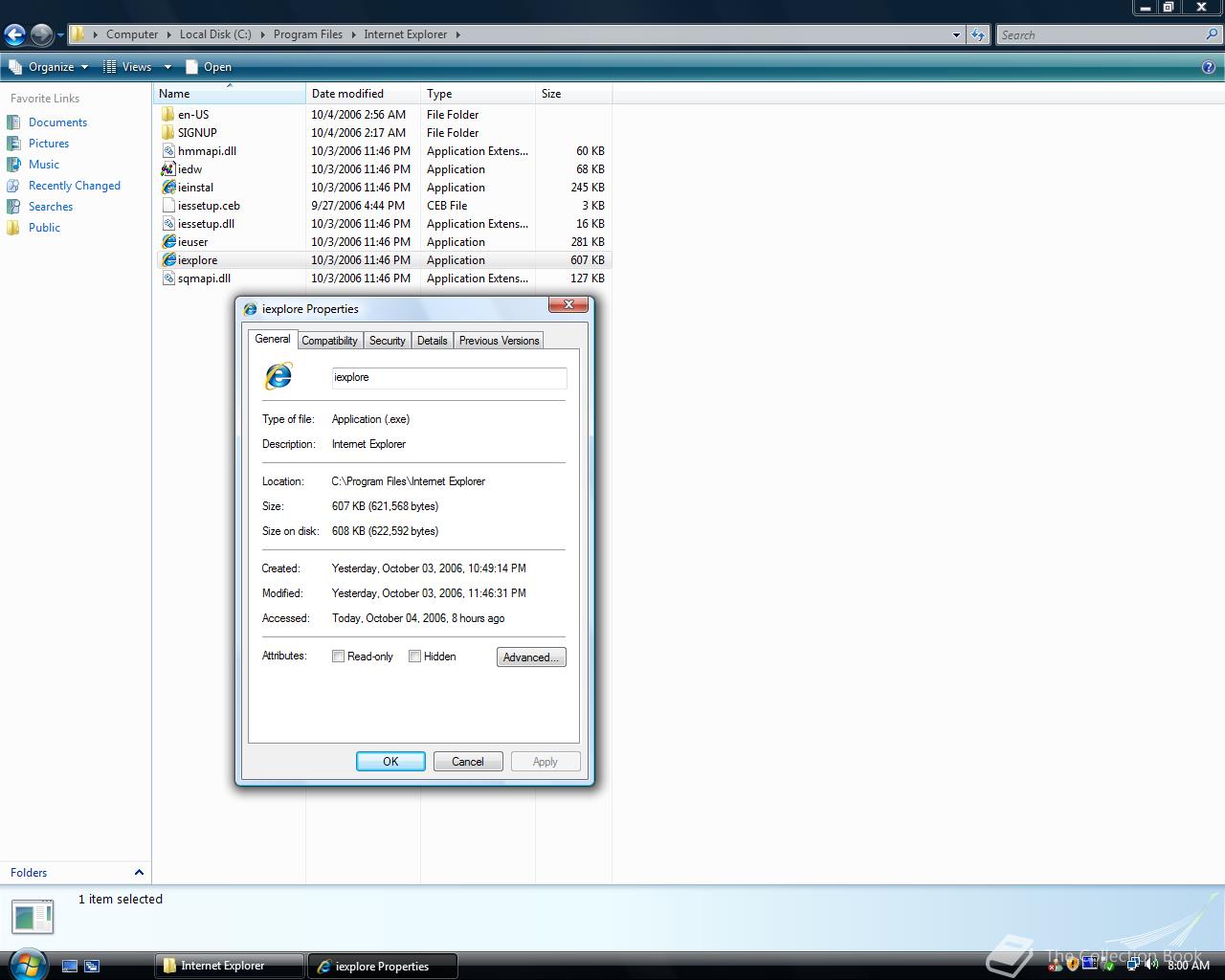The width and height of the screenshot is (1225, 980).
Task: Switch to the Previous Versions tab
Action: point(499,341)
